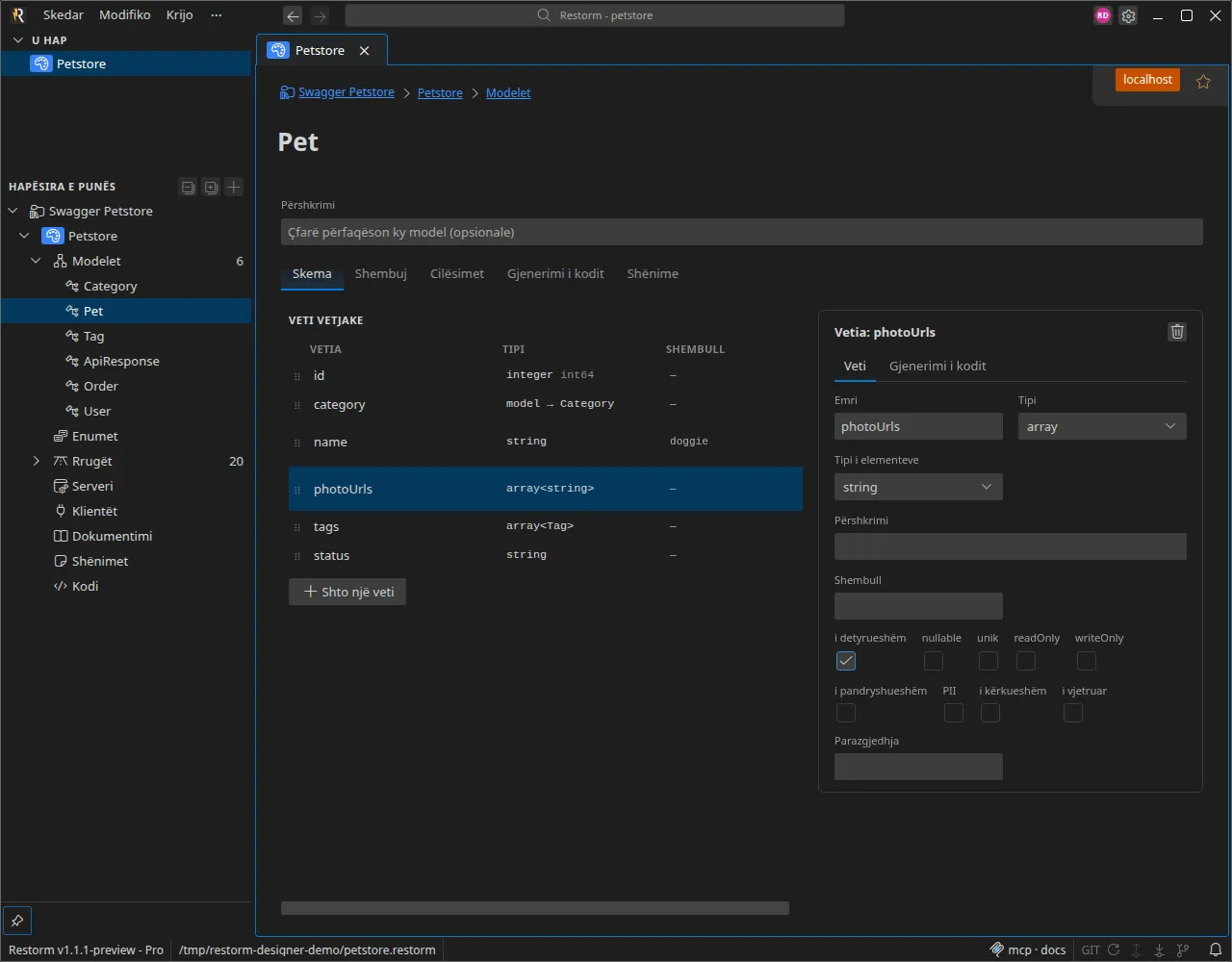Switch to the Cilësimet tab
This screenshot has height=962, width=1232.
pos(457,274)
